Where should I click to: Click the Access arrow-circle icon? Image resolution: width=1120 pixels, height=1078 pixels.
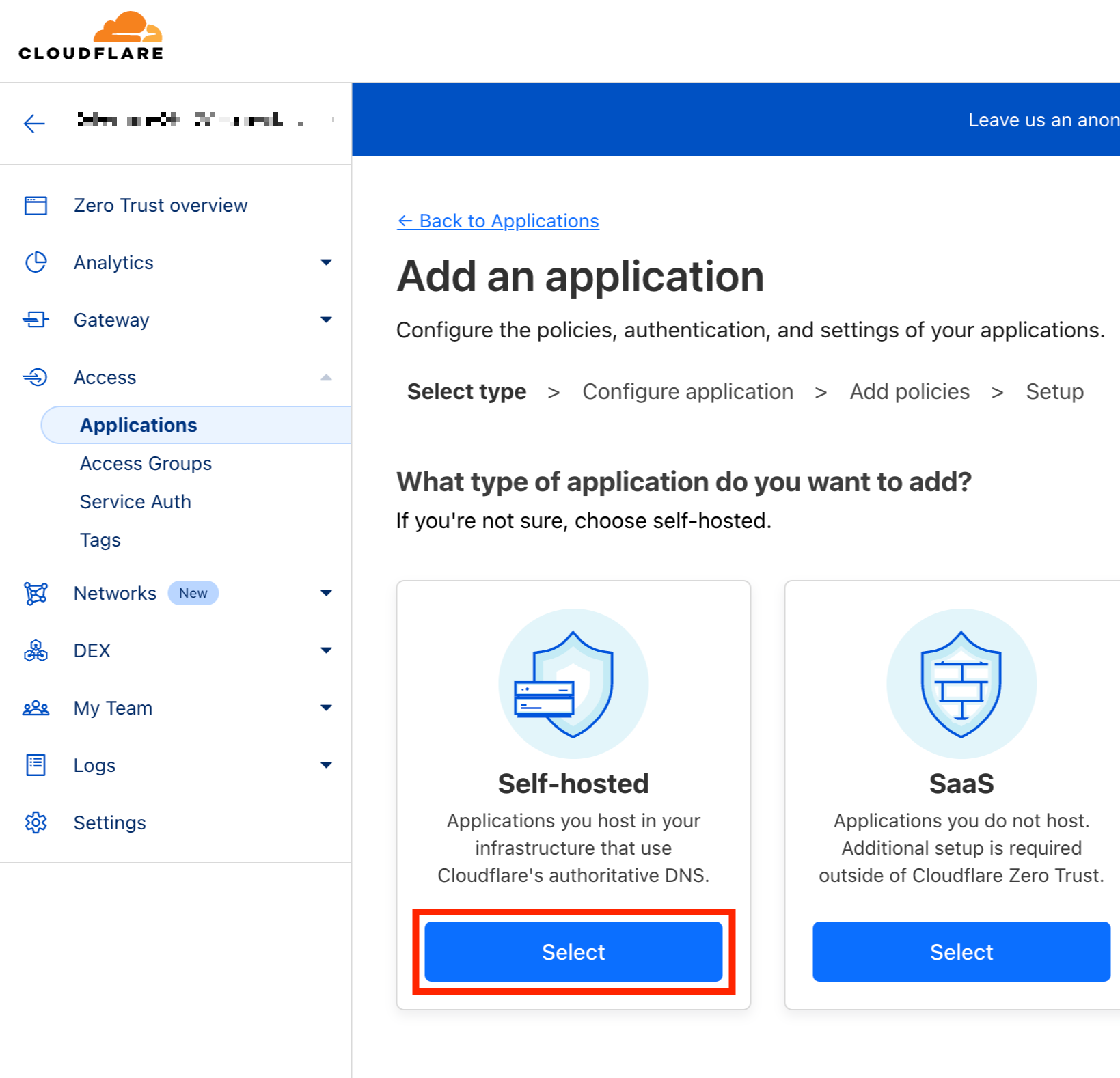coord(36,377)
